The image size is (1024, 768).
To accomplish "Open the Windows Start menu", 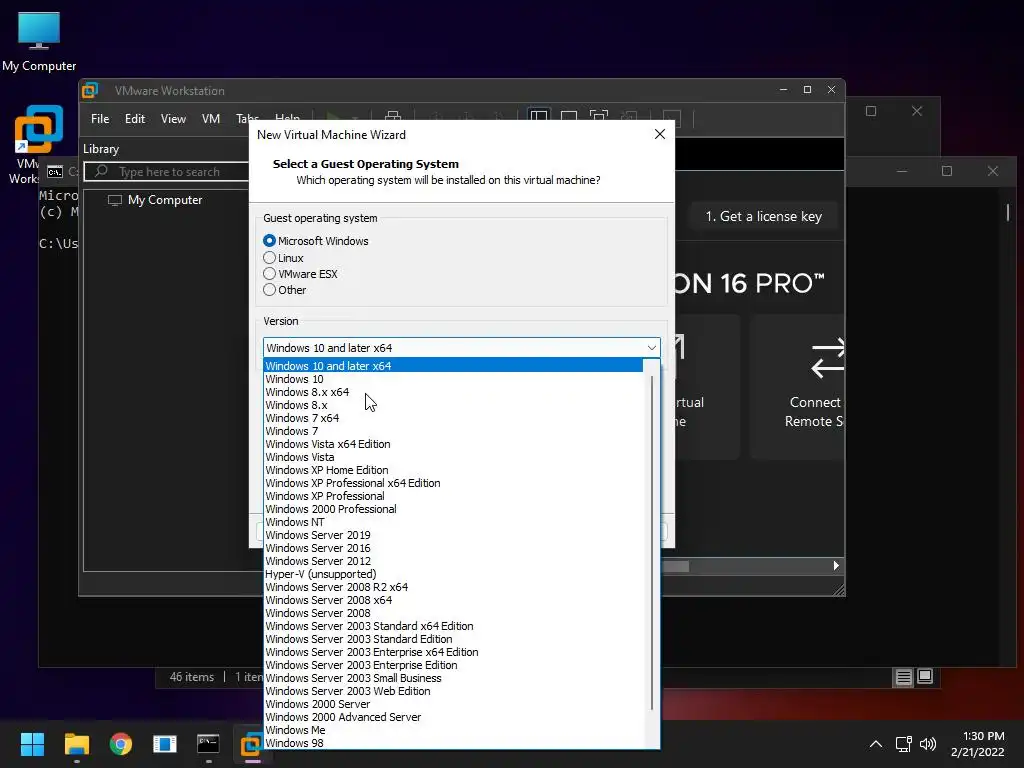I will (x=32, y=744).
